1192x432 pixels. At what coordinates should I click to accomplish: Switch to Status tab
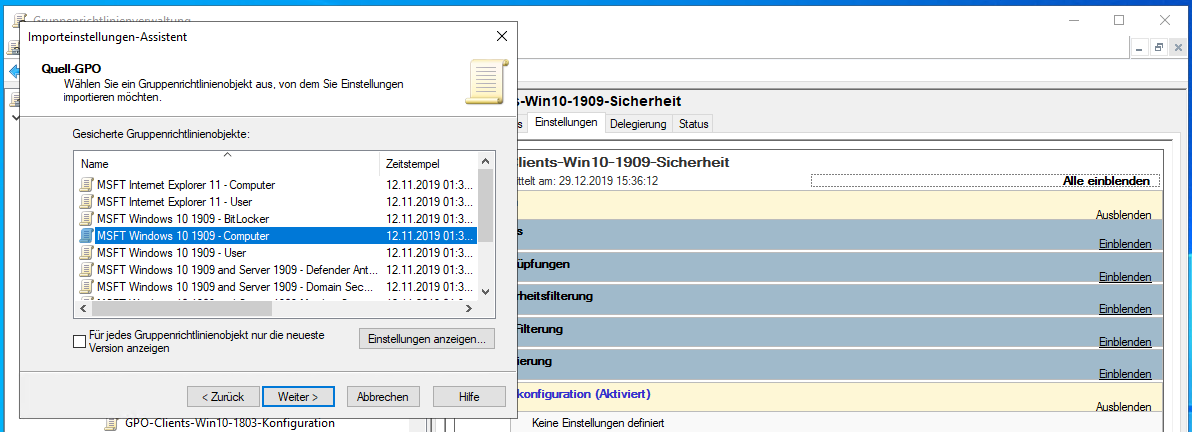[693, 123]
